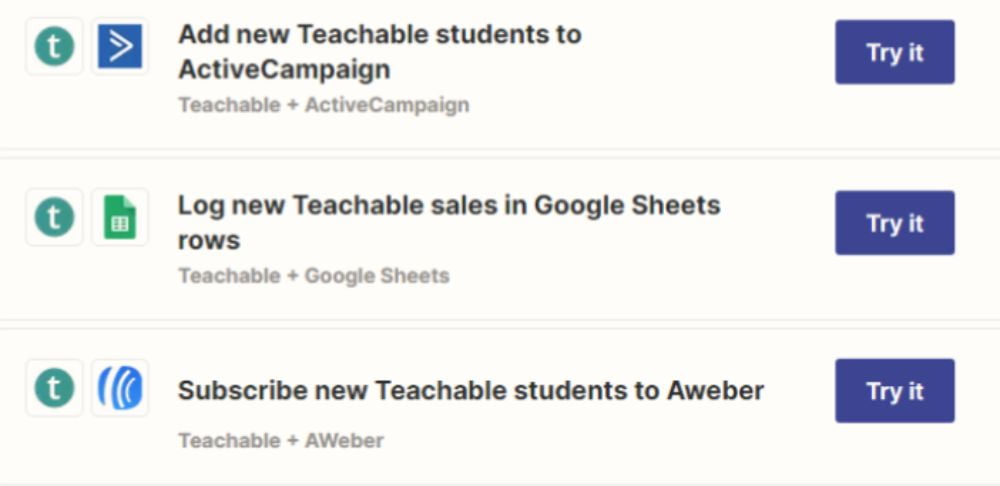This screenshot has width=1000, height=486.
Task: Open 'Add new Teachable students to ActiveCampaign' title
Action: pyautogui.click(x=379, y=52)
